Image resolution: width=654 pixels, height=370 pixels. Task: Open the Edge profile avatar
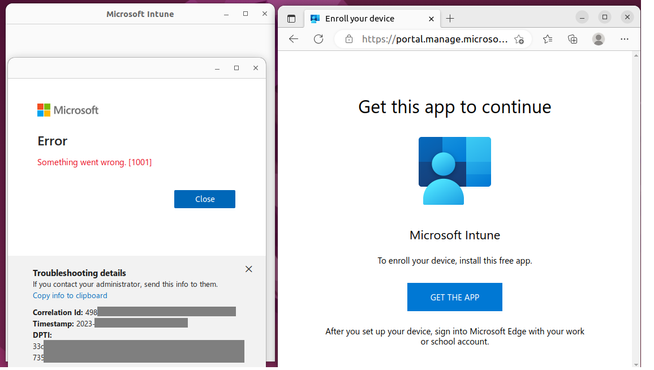point(599,39)
